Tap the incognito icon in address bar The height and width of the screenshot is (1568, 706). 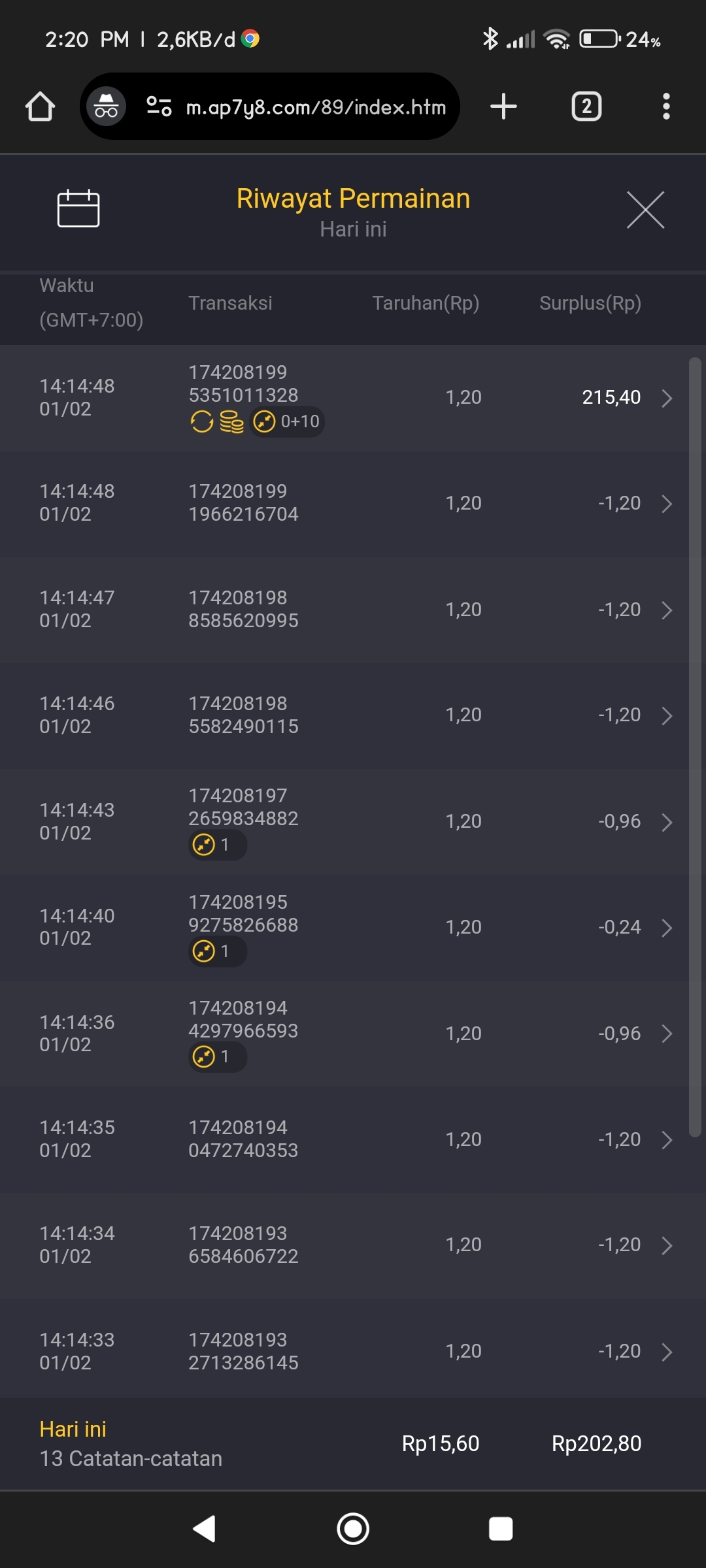tap(106, 106)
